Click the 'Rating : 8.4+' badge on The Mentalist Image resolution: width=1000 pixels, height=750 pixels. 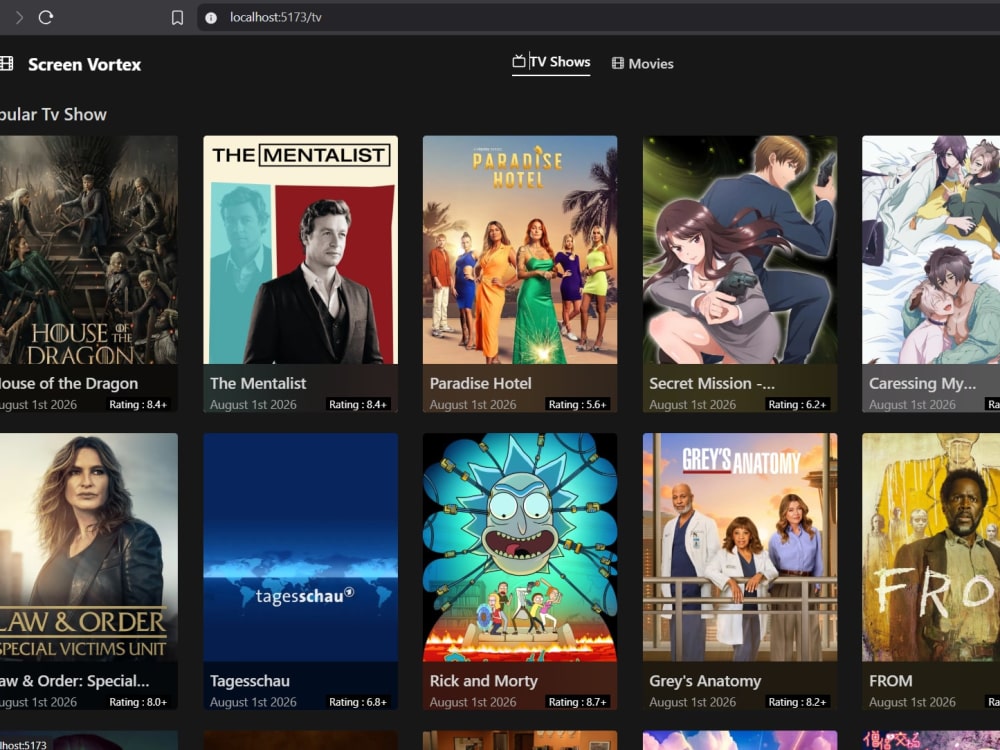click(x=358, y=404)
